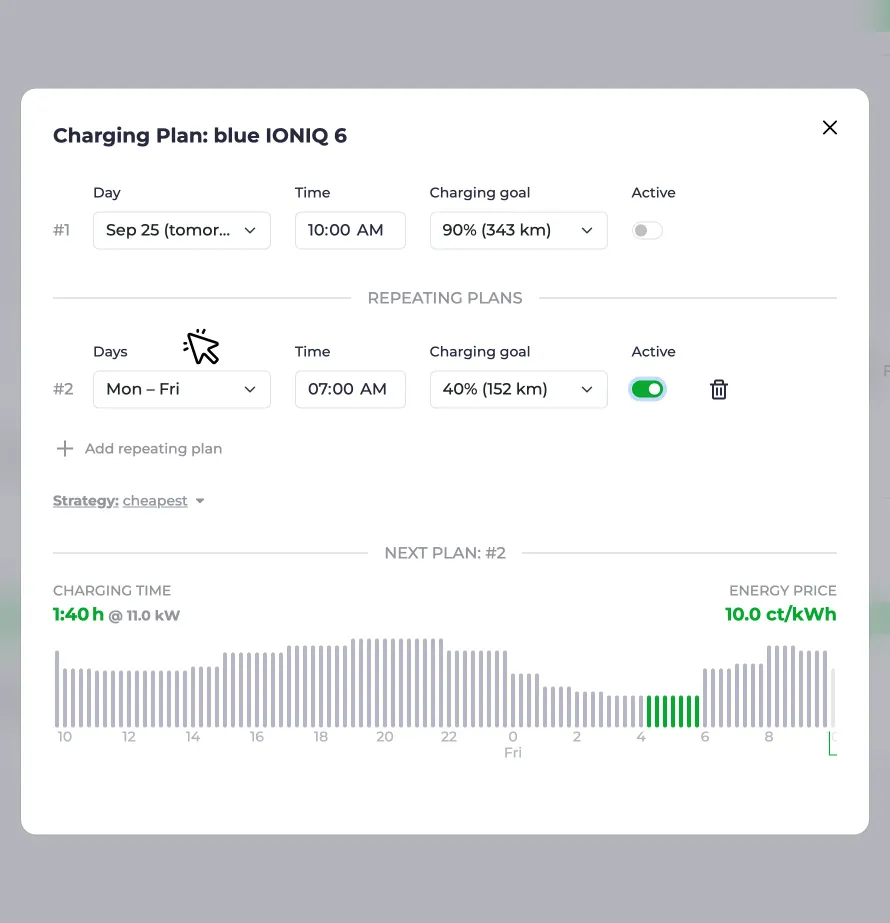Open the Day dropdown showing Sep 25
Image resolution: width=890 pixels, height=923 pixels.
[x=181, y=230]
